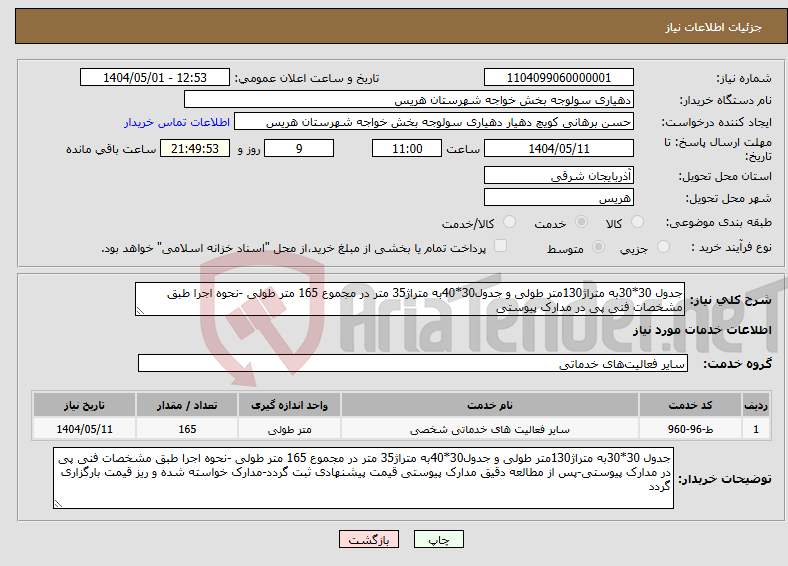Click the جزئیات اطلاعات نیاز header title
This screenshot has height=566, width=788.
(x=714, y=27)
